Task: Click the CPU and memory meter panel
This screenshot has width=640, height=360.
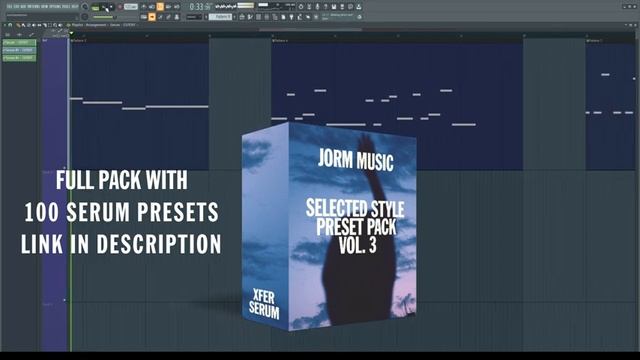Action: click(x=276, y=7)
